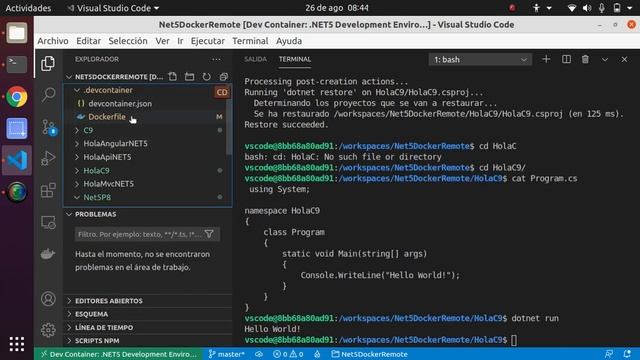Open the Manage gear icon
This screenshot has height=360, width=640.
tap(48, 330)
